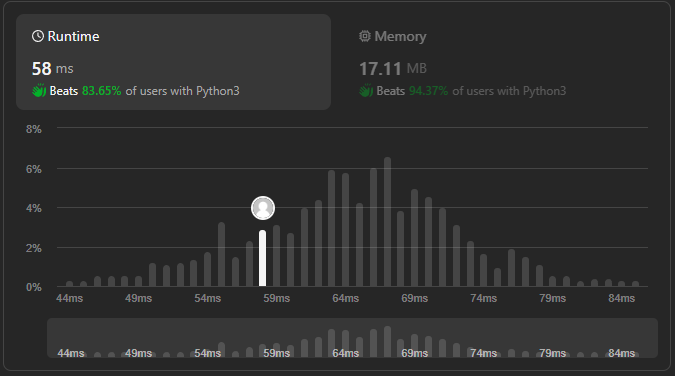Click the 2% label on the y-axis
675x376 pixels.
[34, 248]
